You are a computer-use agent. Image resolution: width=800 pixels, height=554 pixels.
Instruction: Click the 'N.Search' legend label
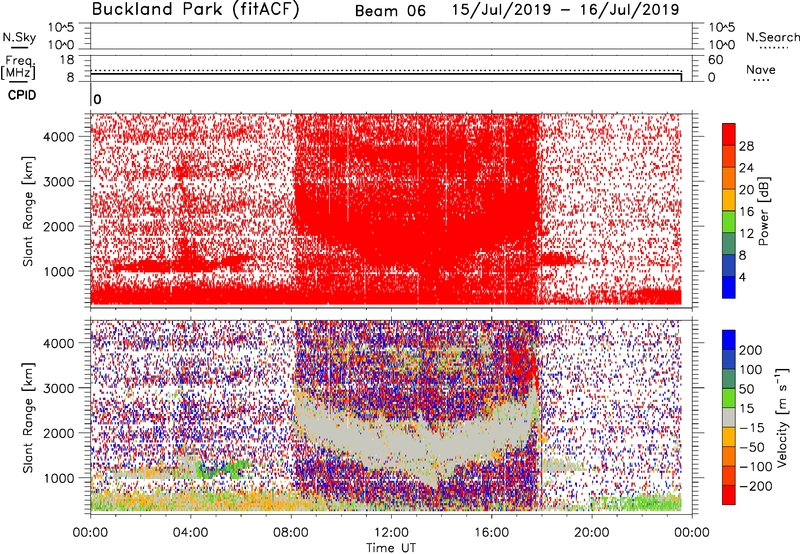click(x=772, y=37)
